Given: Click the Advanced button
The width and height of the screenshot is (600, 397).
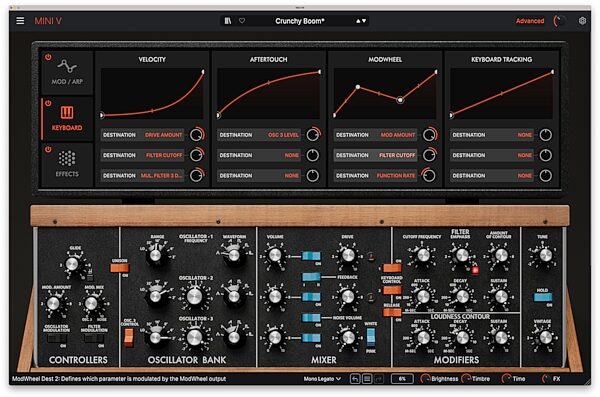Looking at the screenshot, I should point(530,21).
